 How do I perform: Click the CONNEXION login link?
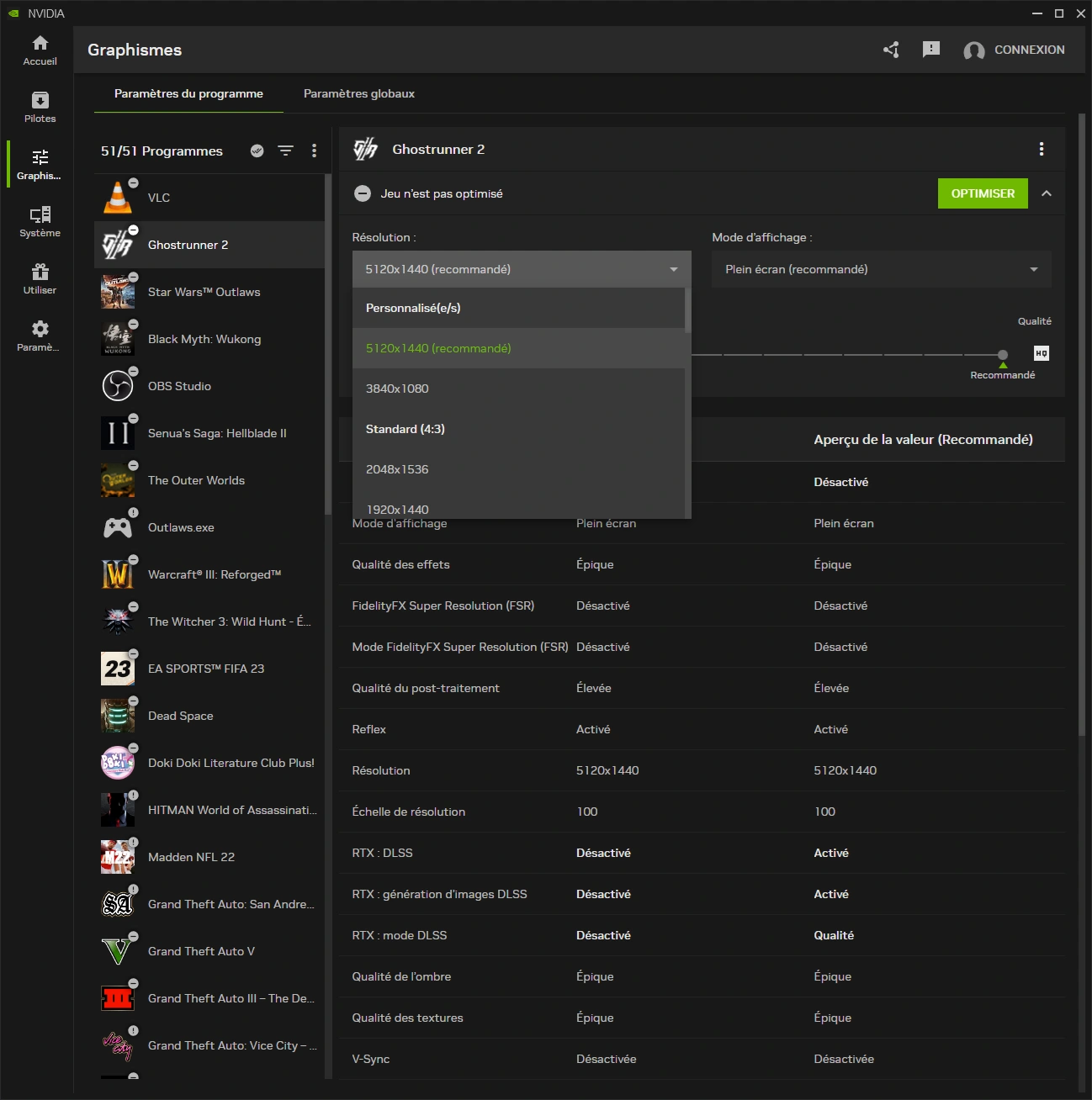point(1030,50)
